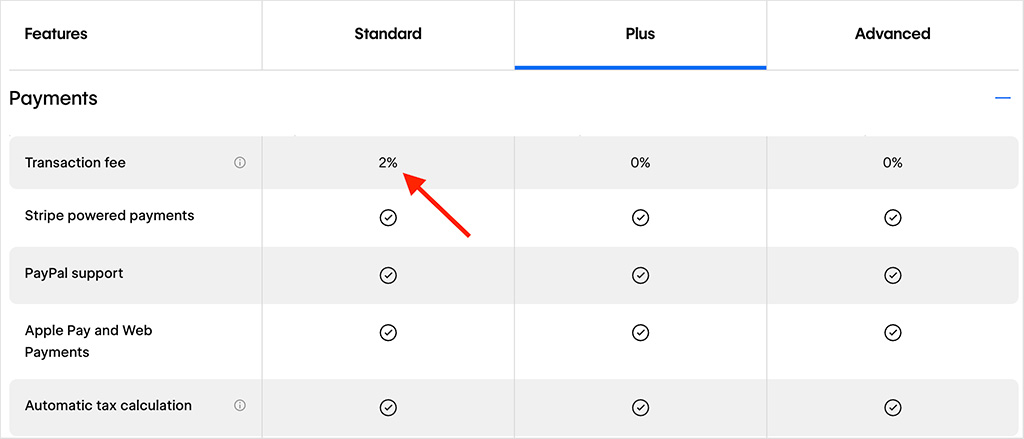1024x439 pixels.
Task: Click Standard checkmark for PayPal support
Action: click(388, 275)
